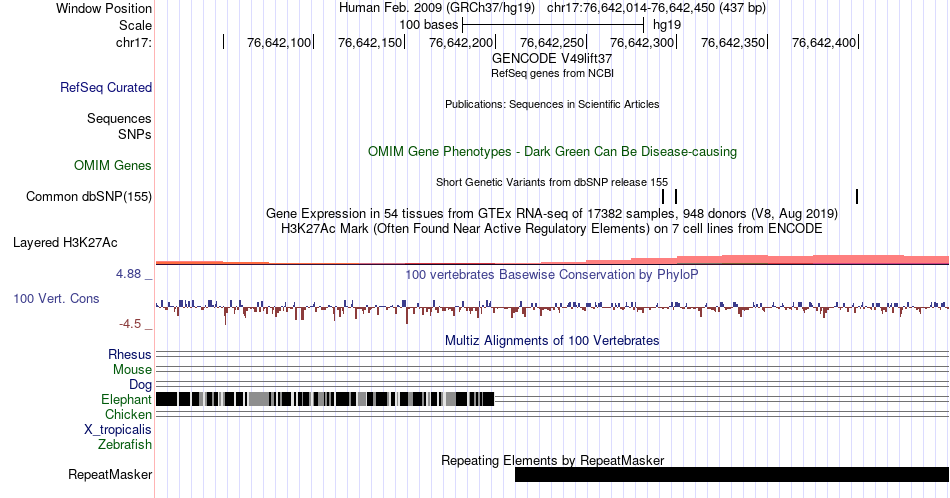Click the Elephant alignment block

click(x=325, y=399)
